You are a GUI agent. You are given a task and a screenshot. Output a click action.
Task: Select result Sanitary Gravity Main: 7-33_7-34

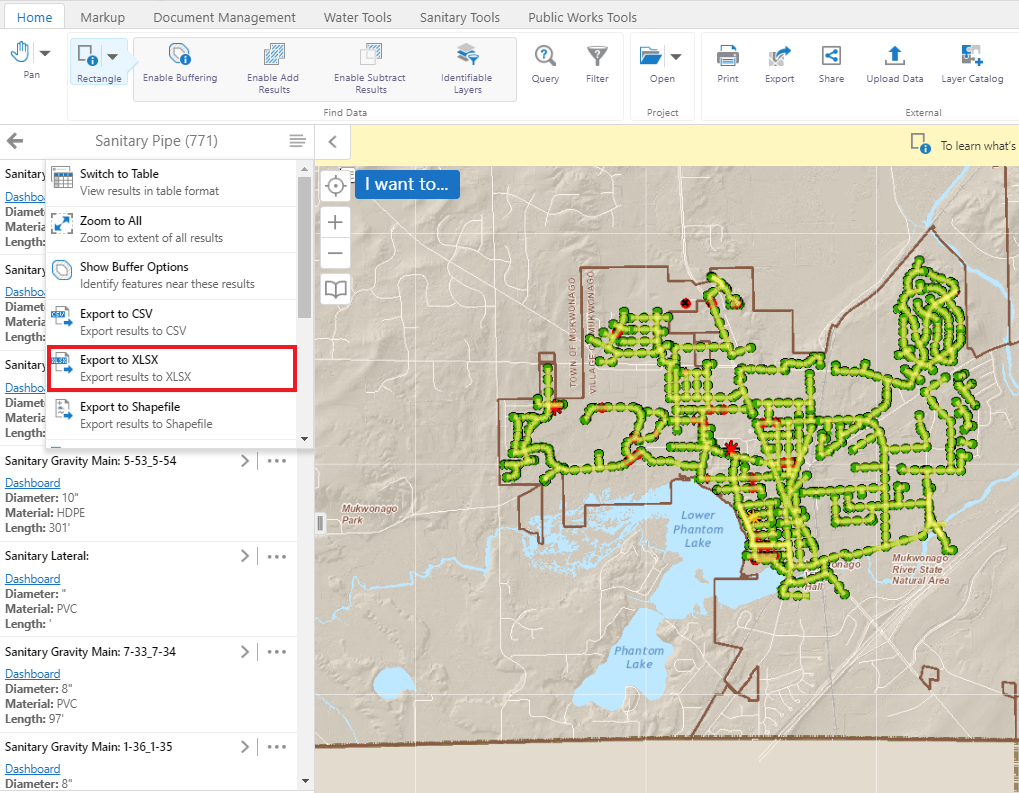coord(90,652)
